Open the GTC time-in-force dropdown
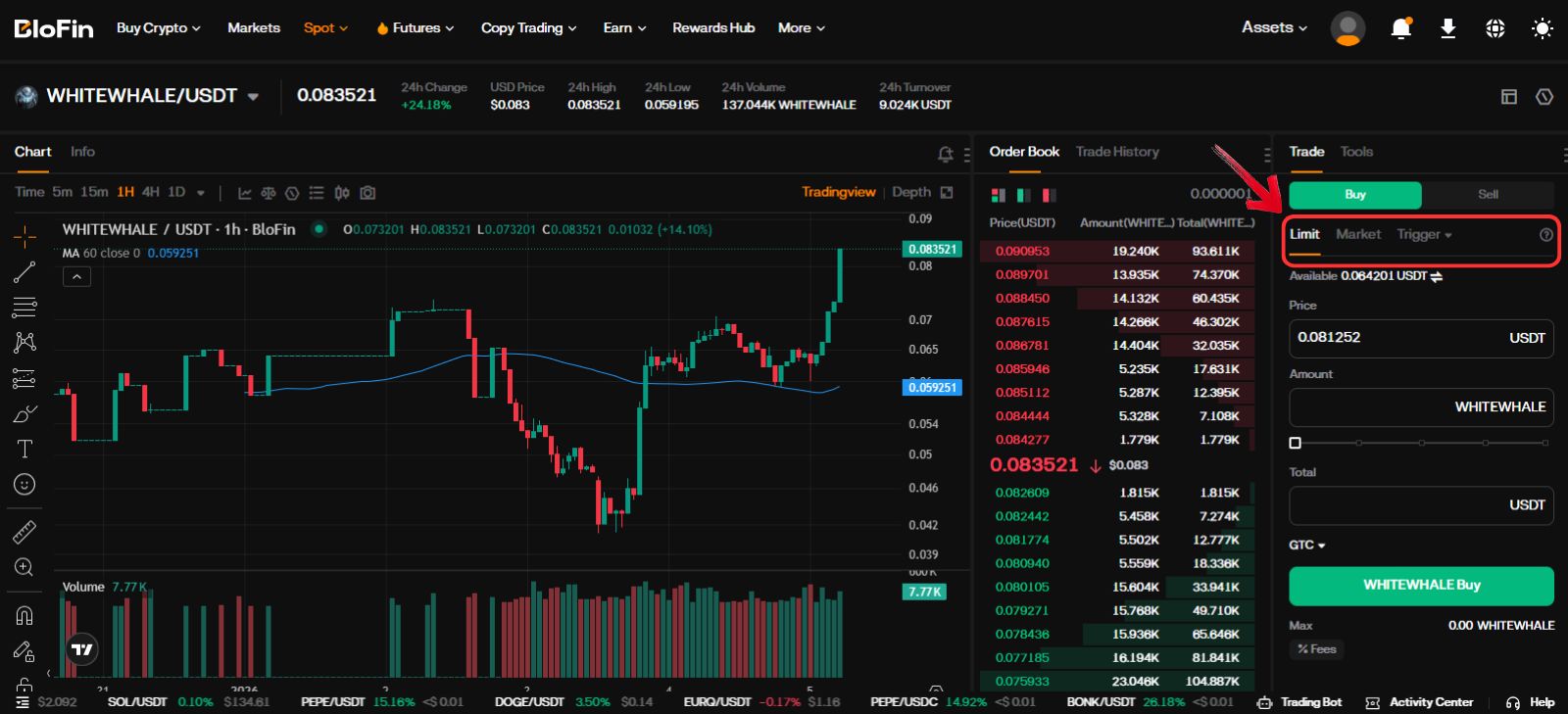This screenshot has height=714, width=1568. tap(1306, 545)
